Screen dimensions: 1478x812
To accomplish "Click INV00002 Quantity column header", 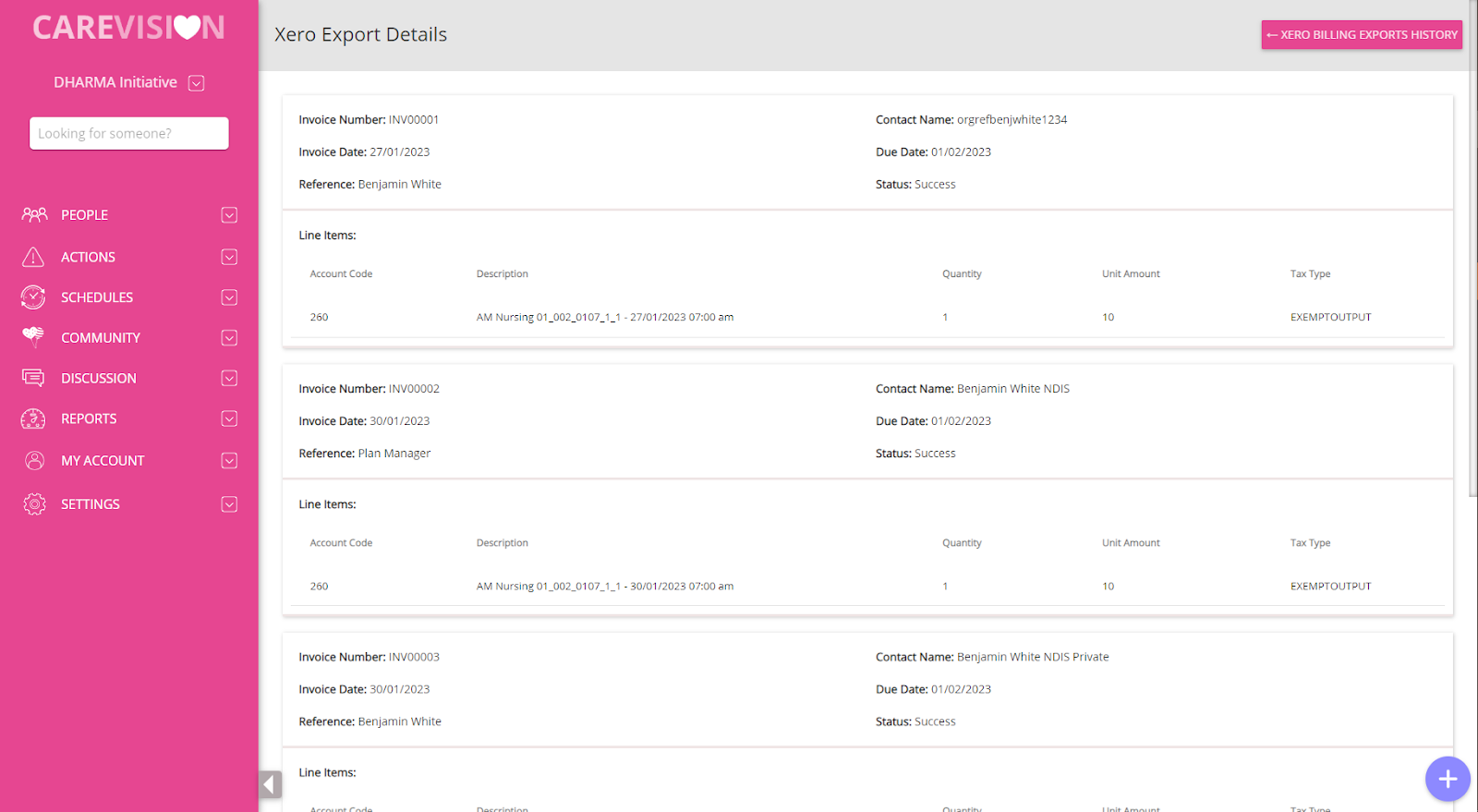I will click(962, 543).
